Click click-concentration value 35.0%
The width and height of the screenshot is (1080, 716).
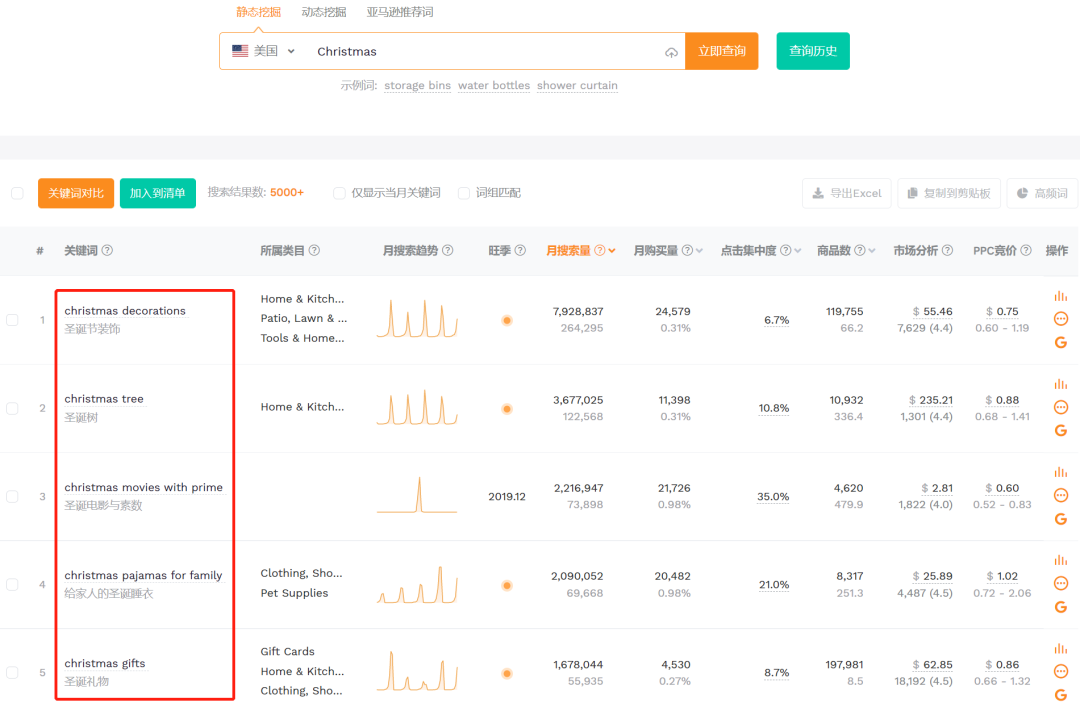(773, 496)
